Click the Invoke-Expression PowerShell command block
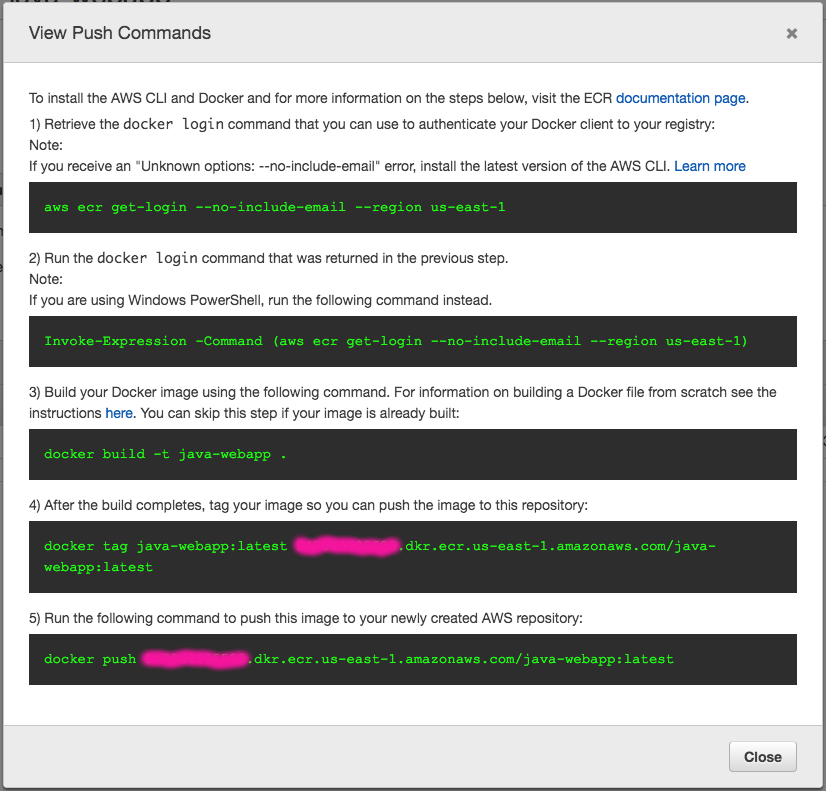 pyautogui.click(x=412, y=341)
